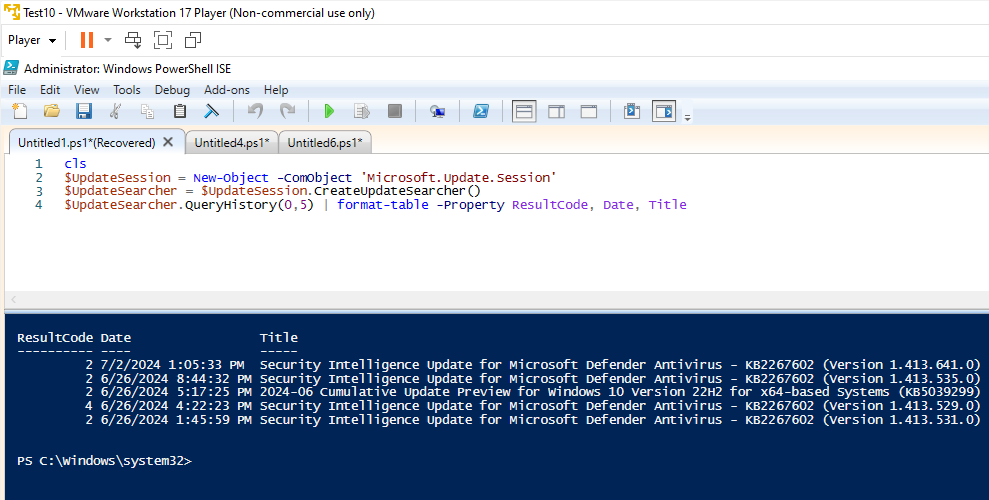989x500 pixels.
Task: Click the 6/26/2024 8:44:32 PM row
Action: point(498,379)
